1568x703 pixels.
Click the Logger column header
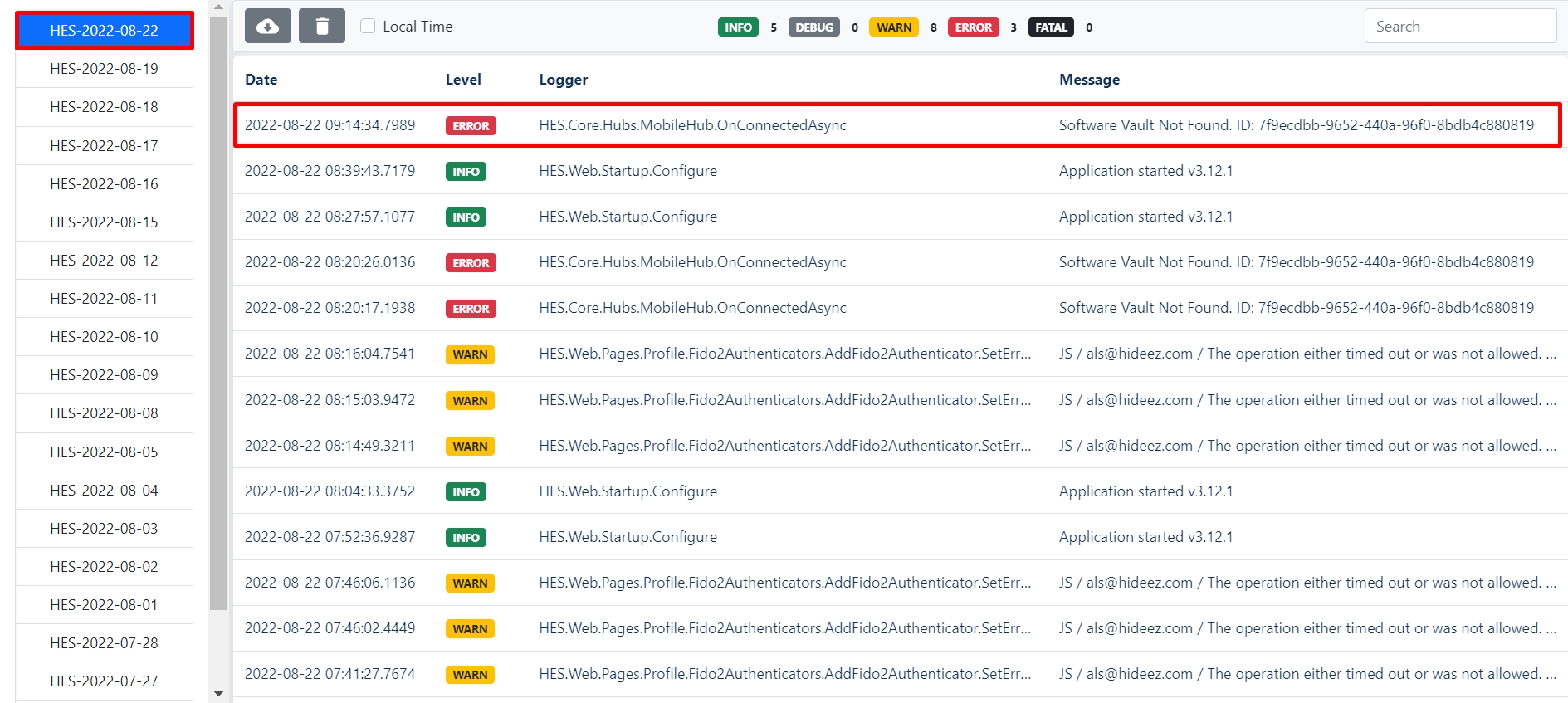click(x=563, y=80)
